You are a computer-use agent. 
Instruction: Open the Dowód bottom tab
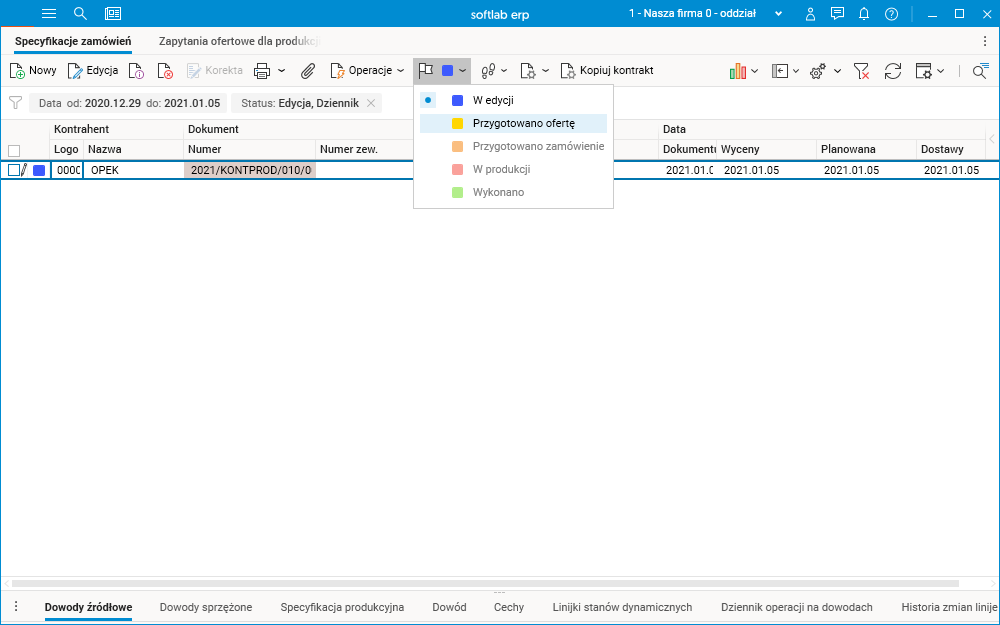450,607
